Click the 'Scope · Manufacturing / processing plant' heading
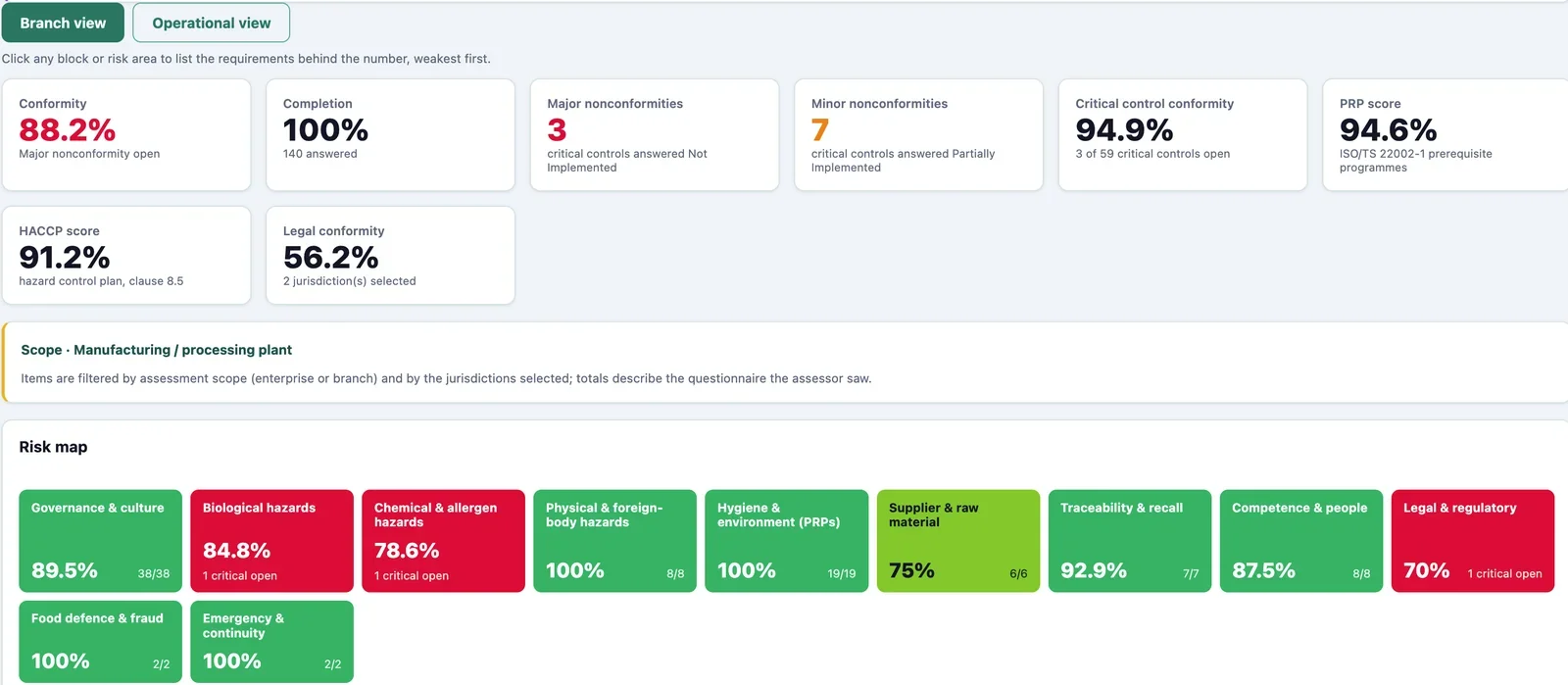Viewport: 1568px width, 685px height. coord(157,350)
